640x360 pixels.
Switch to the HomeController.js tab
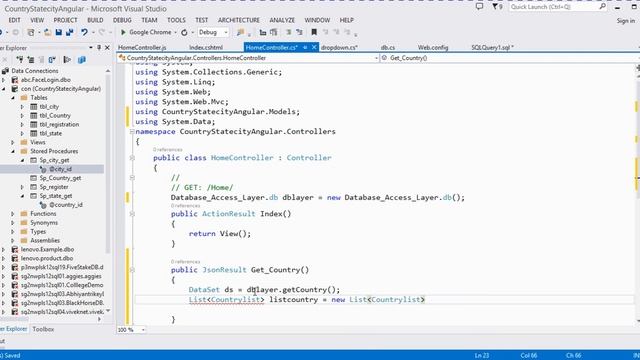(x=142, y=47)
